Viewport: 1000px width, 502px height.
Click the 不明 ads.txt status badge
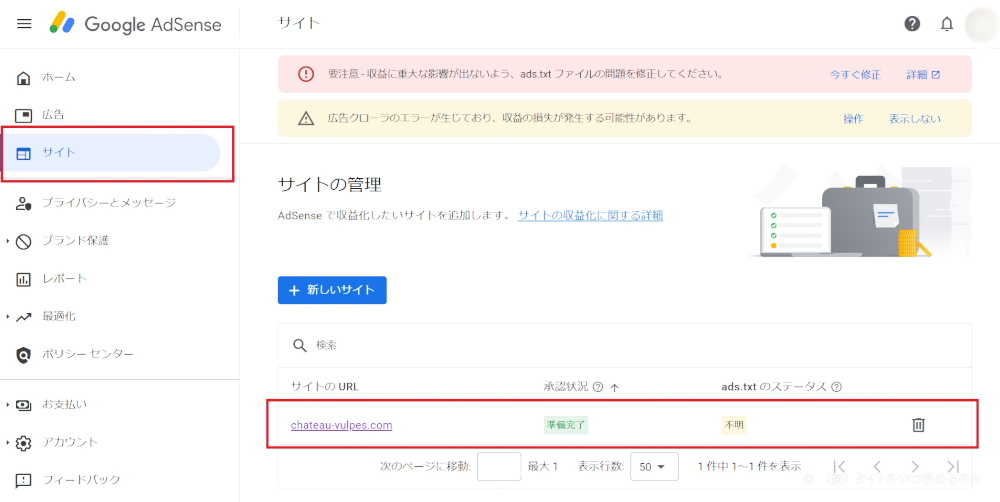734,425
